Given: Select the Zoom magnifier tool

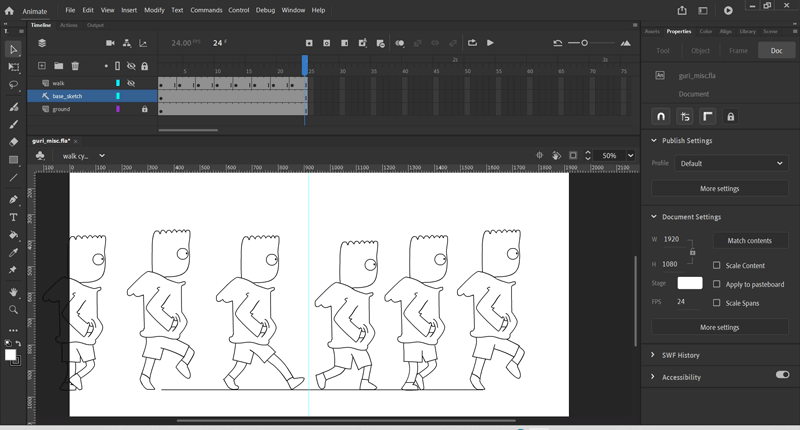Looking at the screenshot, I should pos(13,310).
